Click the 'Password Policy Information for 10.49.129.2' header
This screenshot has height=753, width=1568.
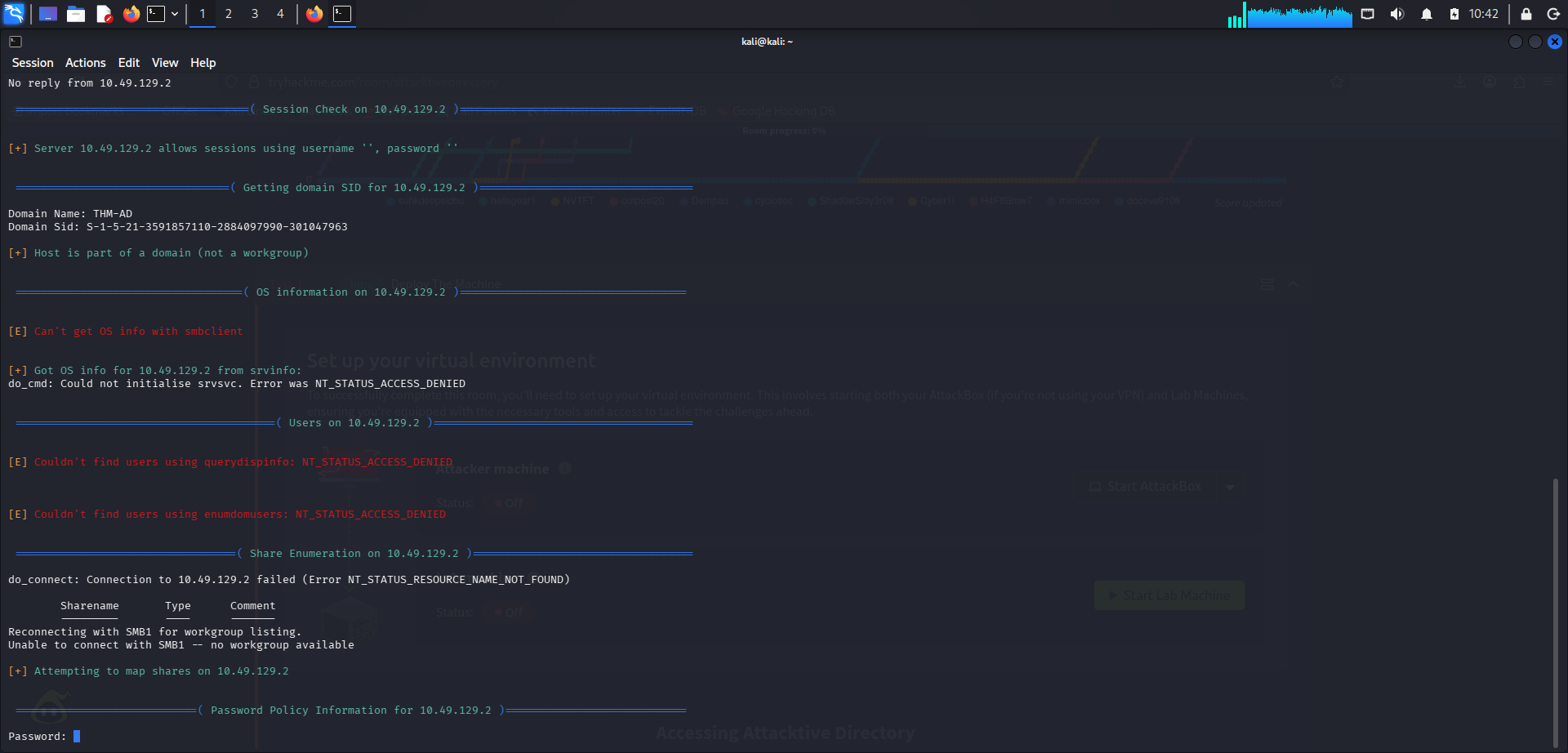pyautogui.click(x=351, y=711)
